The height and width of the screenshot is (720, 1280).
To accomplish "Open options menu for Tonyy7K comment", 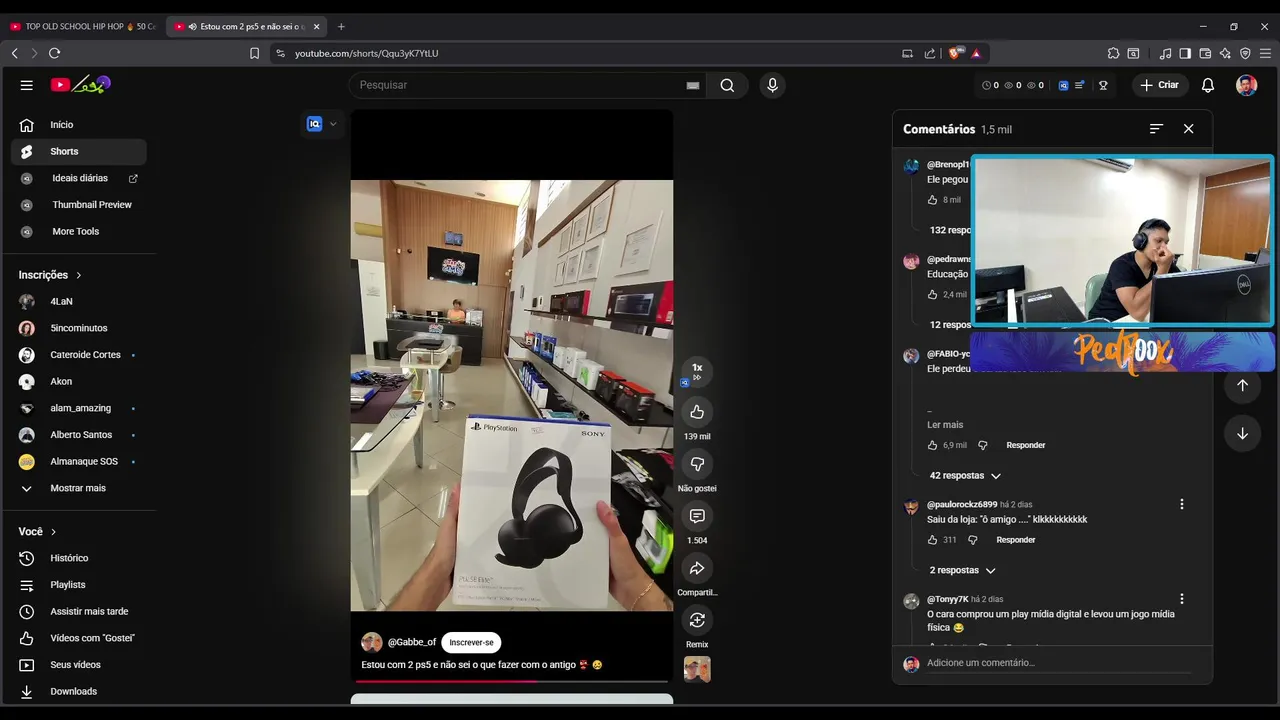I will click(1181, 599).
